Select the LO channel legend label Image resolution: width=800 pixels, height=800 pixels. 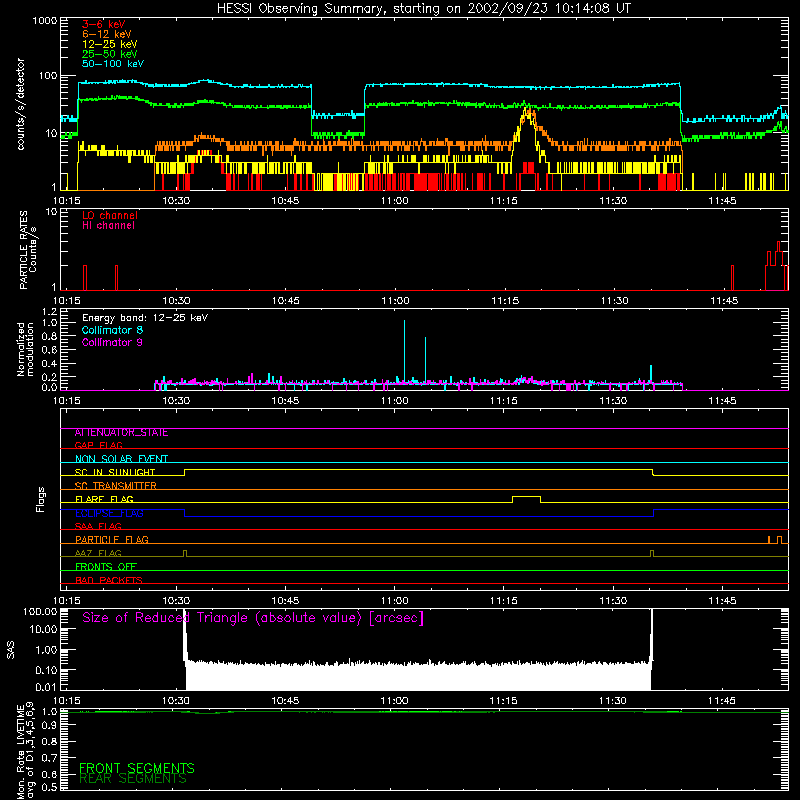pyautogui.click(x=110, y=215)
